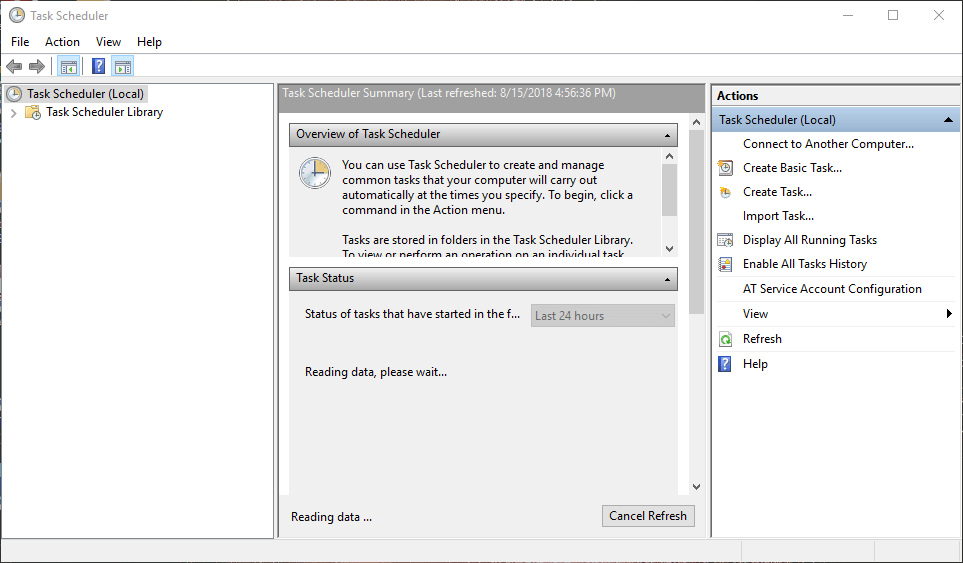Open the Last 24 hours dropdown

point(602,316)
